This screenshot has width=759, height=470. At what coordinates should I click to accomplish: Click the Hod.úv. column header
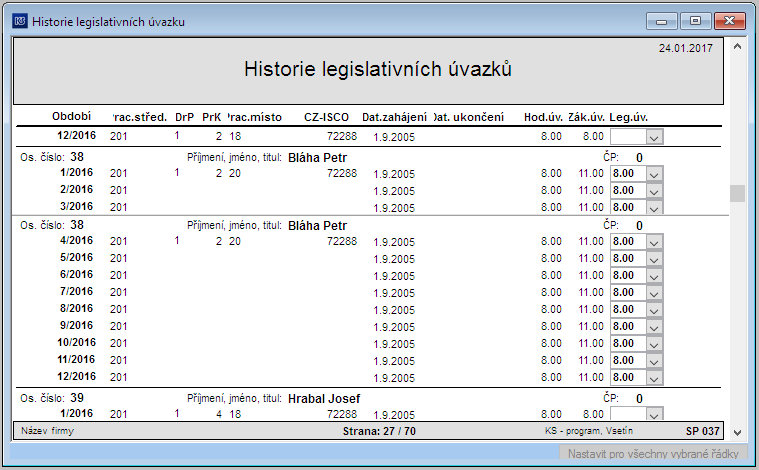pyautogui.click(x=543, y=117)
